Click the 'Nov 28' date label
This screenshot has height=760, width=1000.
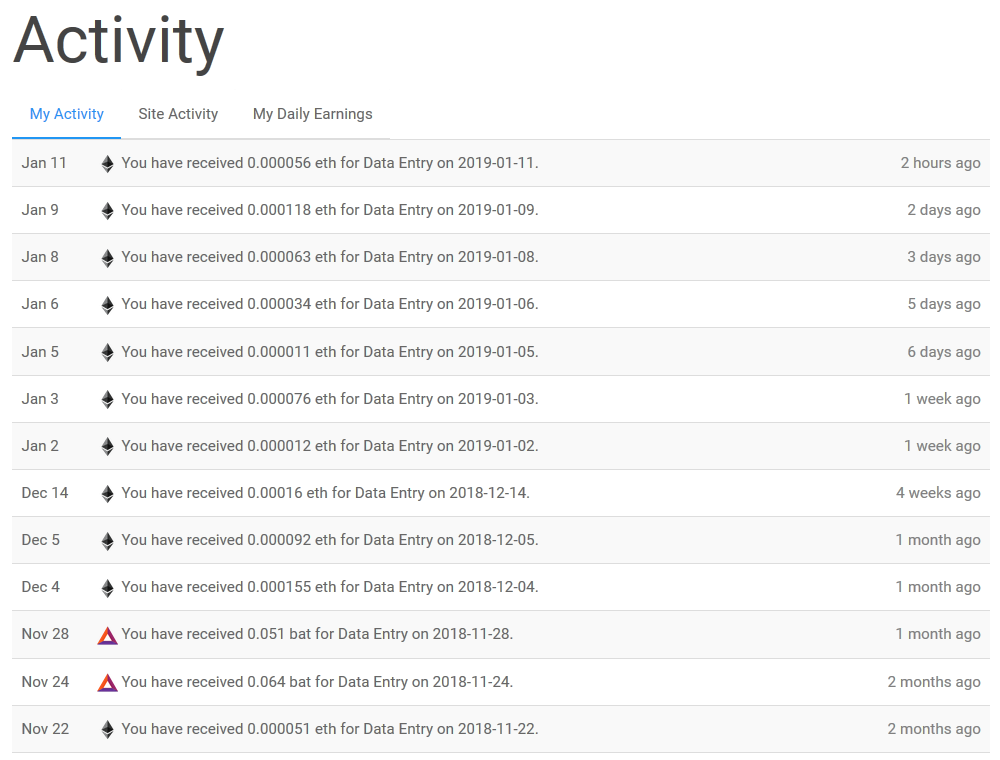45,634
